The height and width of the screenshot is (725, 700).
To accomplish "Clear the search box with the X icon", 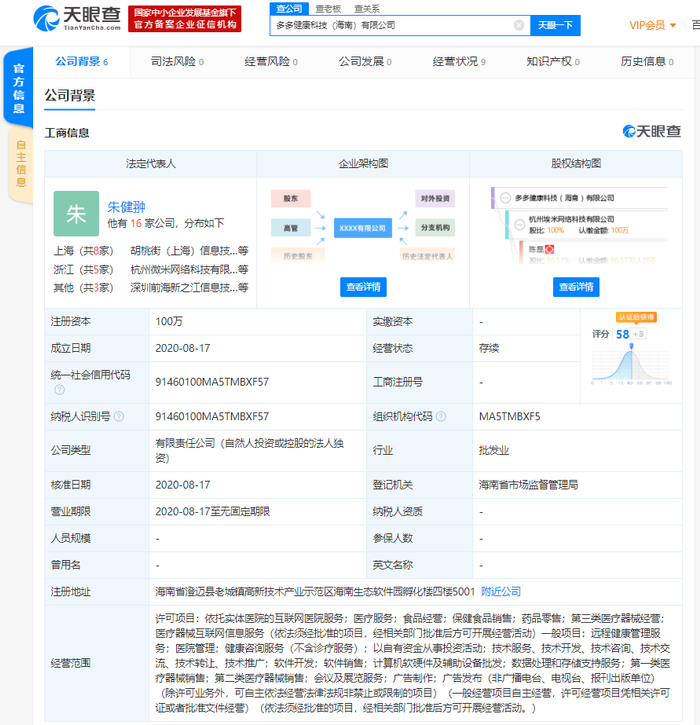I will (519, 25).
